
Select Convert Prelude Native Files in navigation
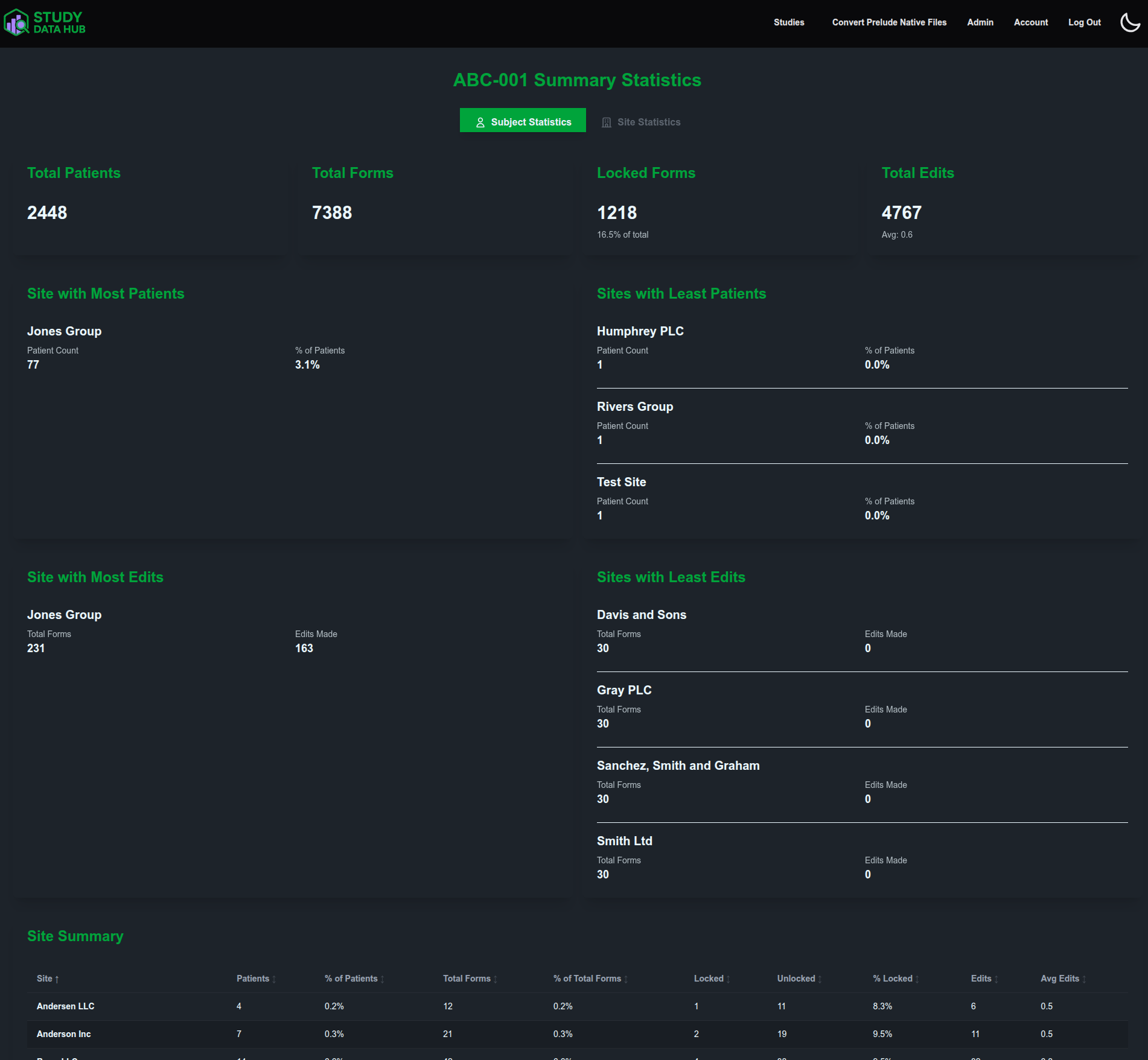[889, 22]
